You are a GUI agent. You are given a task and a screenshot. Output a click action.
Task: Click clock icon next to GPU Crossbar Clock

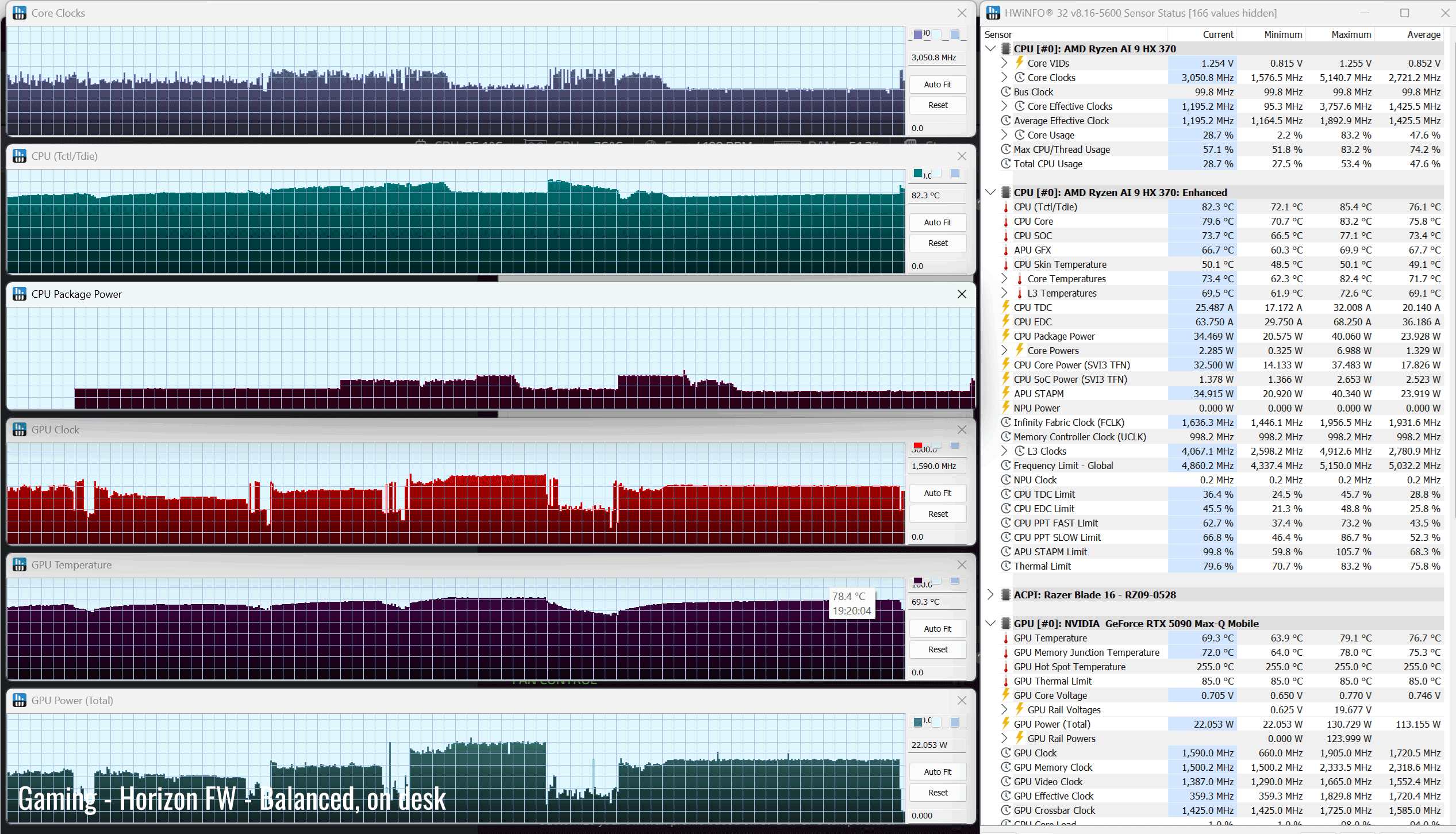[1006, 810]
